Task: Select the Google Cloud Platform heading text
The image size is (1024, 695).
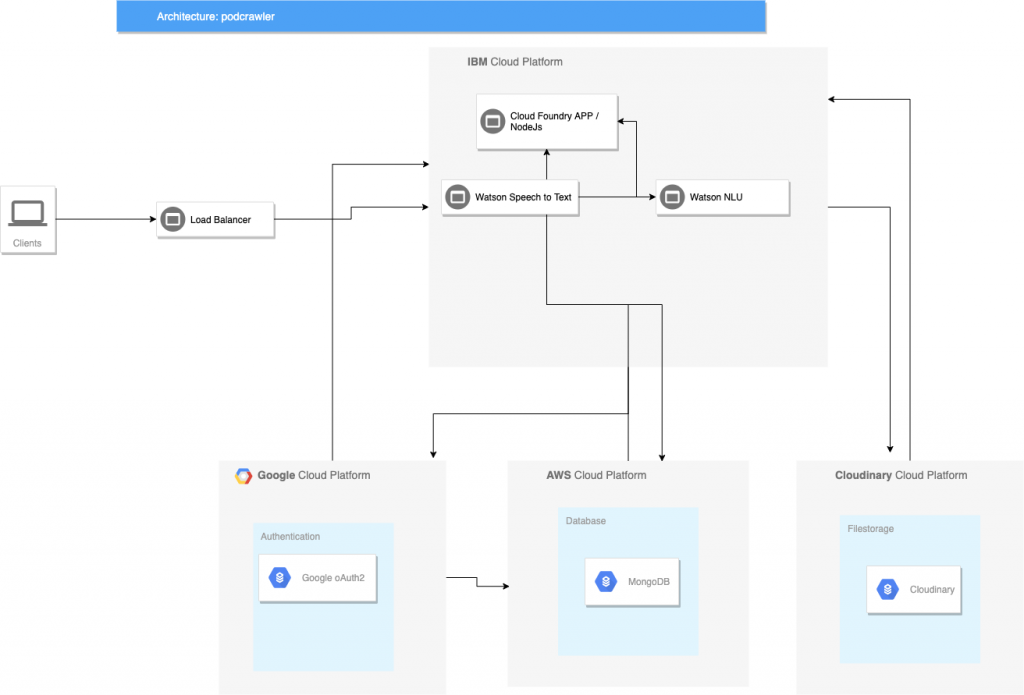Action: tap(314, 475)
